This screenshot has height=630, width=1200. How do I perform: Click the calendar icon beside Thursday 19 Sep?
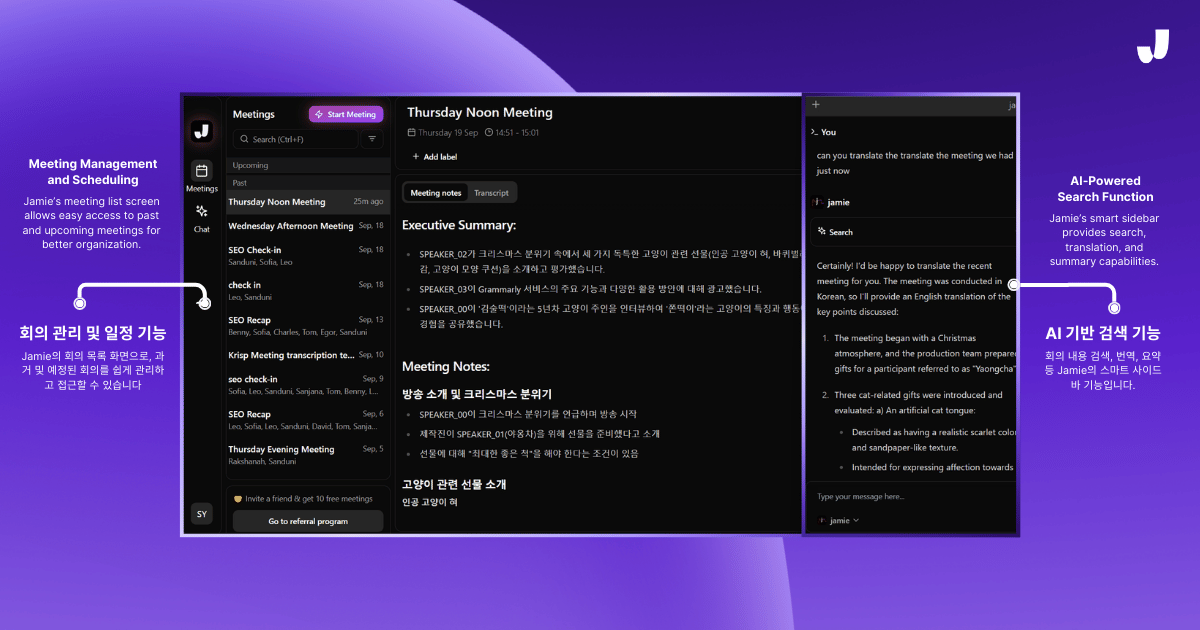(411, 132)
